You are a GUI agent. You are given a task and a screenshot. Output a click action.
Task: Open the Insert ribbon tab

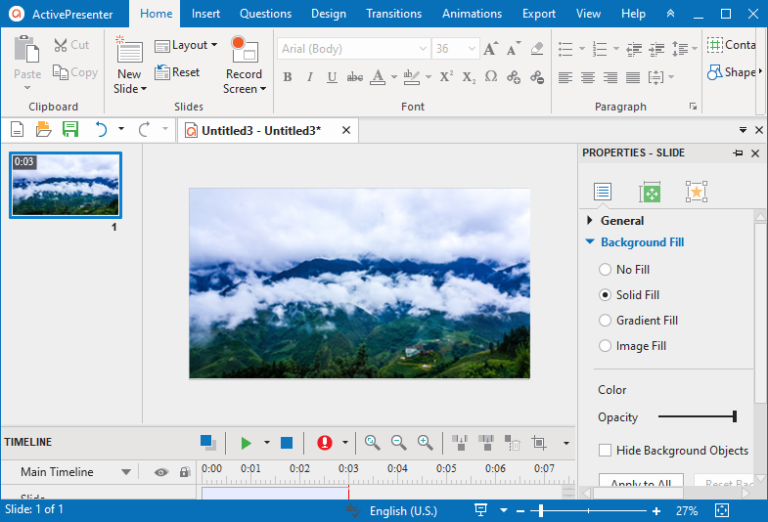tap(206, 14)
